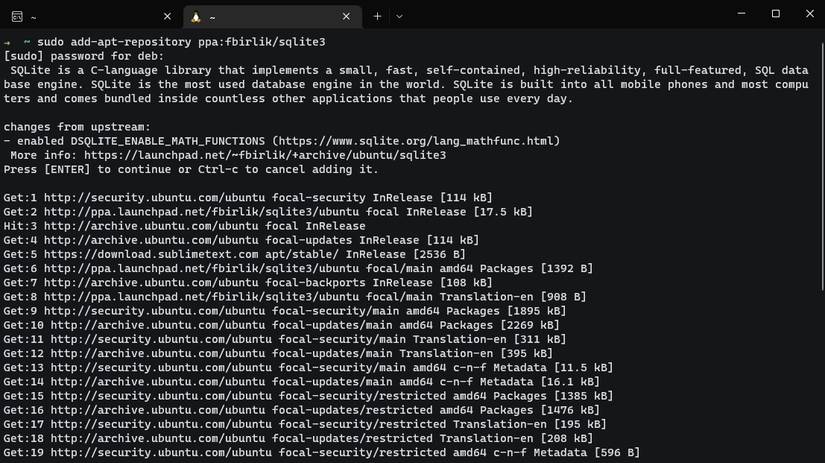Maximize the terminal window
The width and height of the screenshot is (825, 463).
click(x=775, y=14)
